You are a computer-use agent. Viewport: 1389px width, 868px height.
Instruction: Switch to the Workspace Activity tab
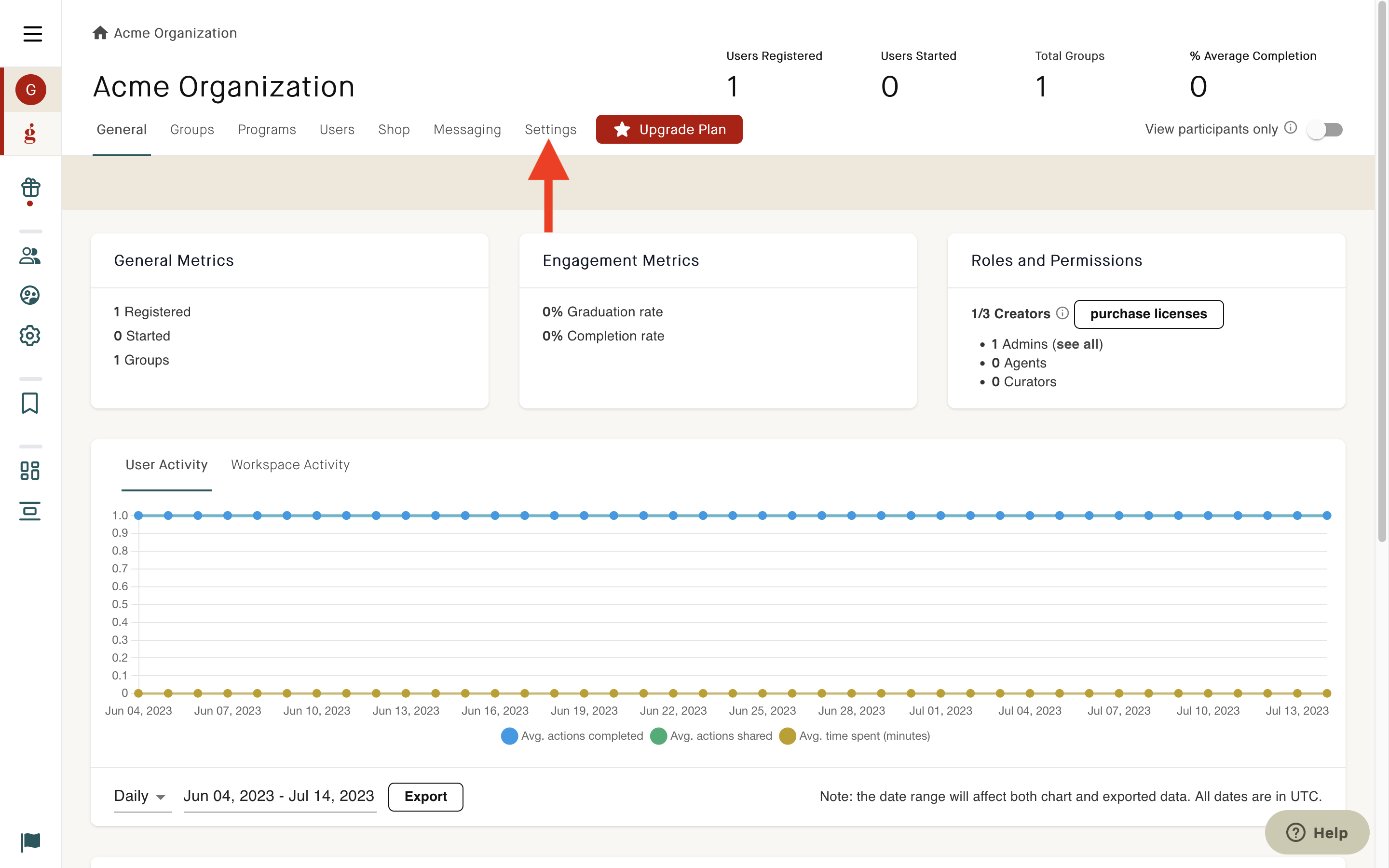(x=290, y=464)
